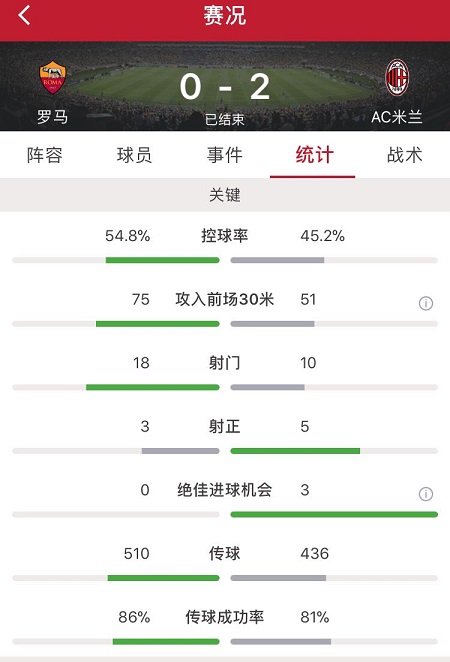Tap the 射门 stat label
This screenshot has width=450, height=662.
tap(225, 363)
